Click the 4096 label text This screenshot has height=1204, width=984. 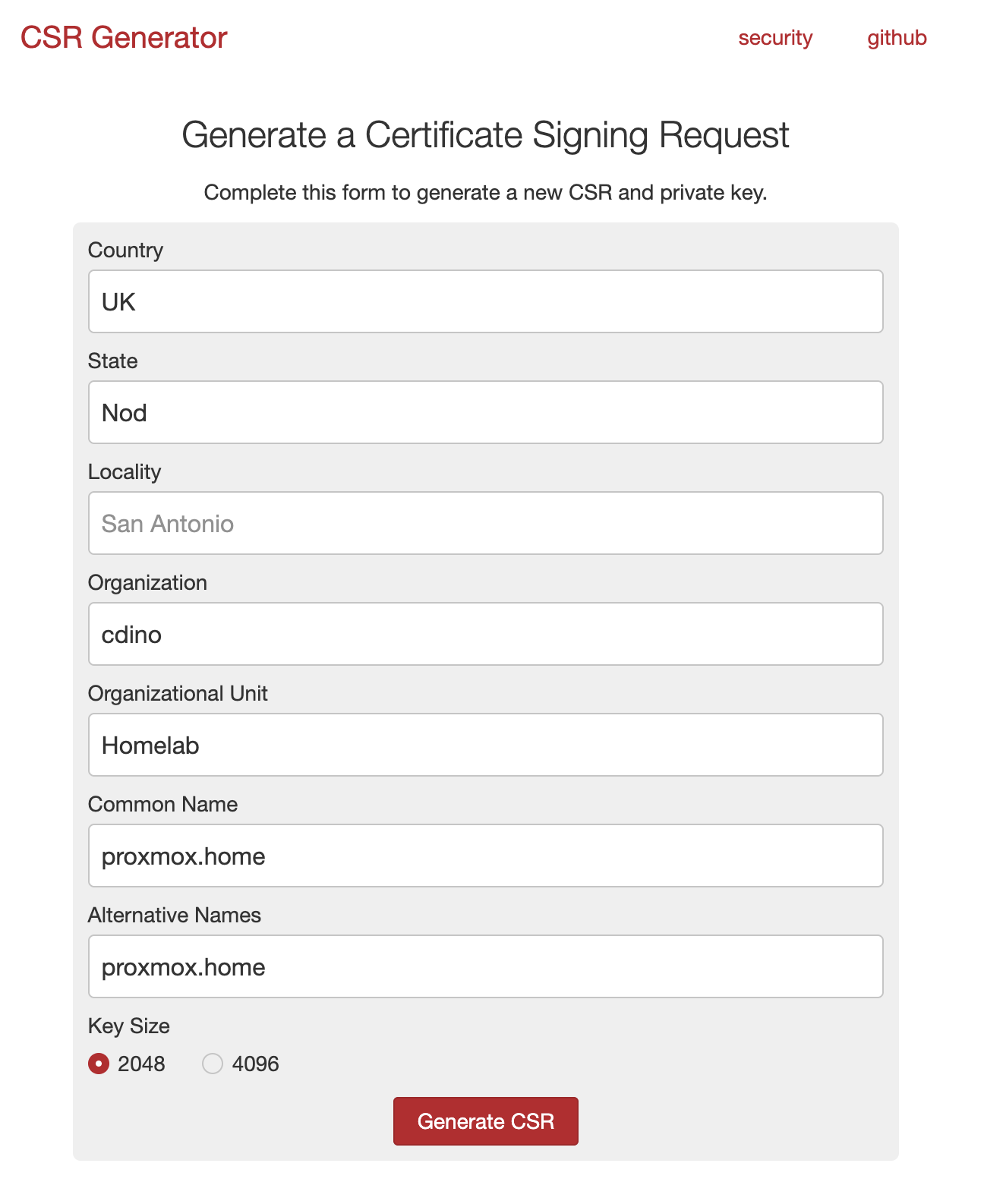[x=256, y=1064]
